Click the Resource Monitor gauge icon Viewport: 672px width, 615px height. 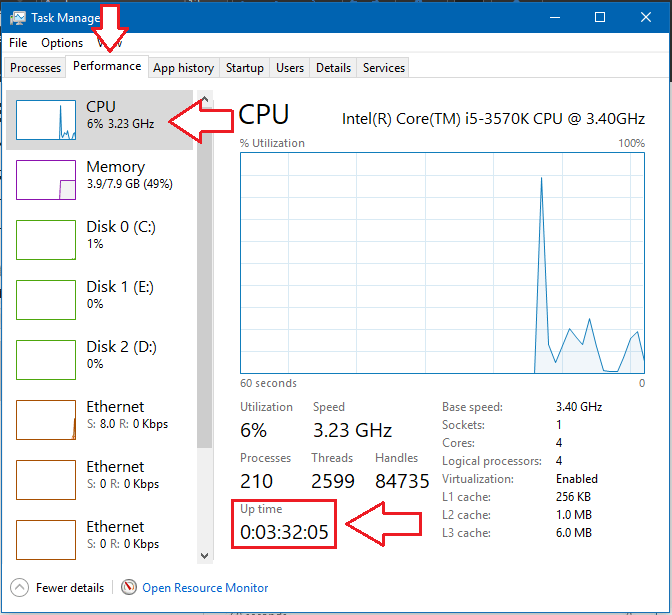[129, 587]
